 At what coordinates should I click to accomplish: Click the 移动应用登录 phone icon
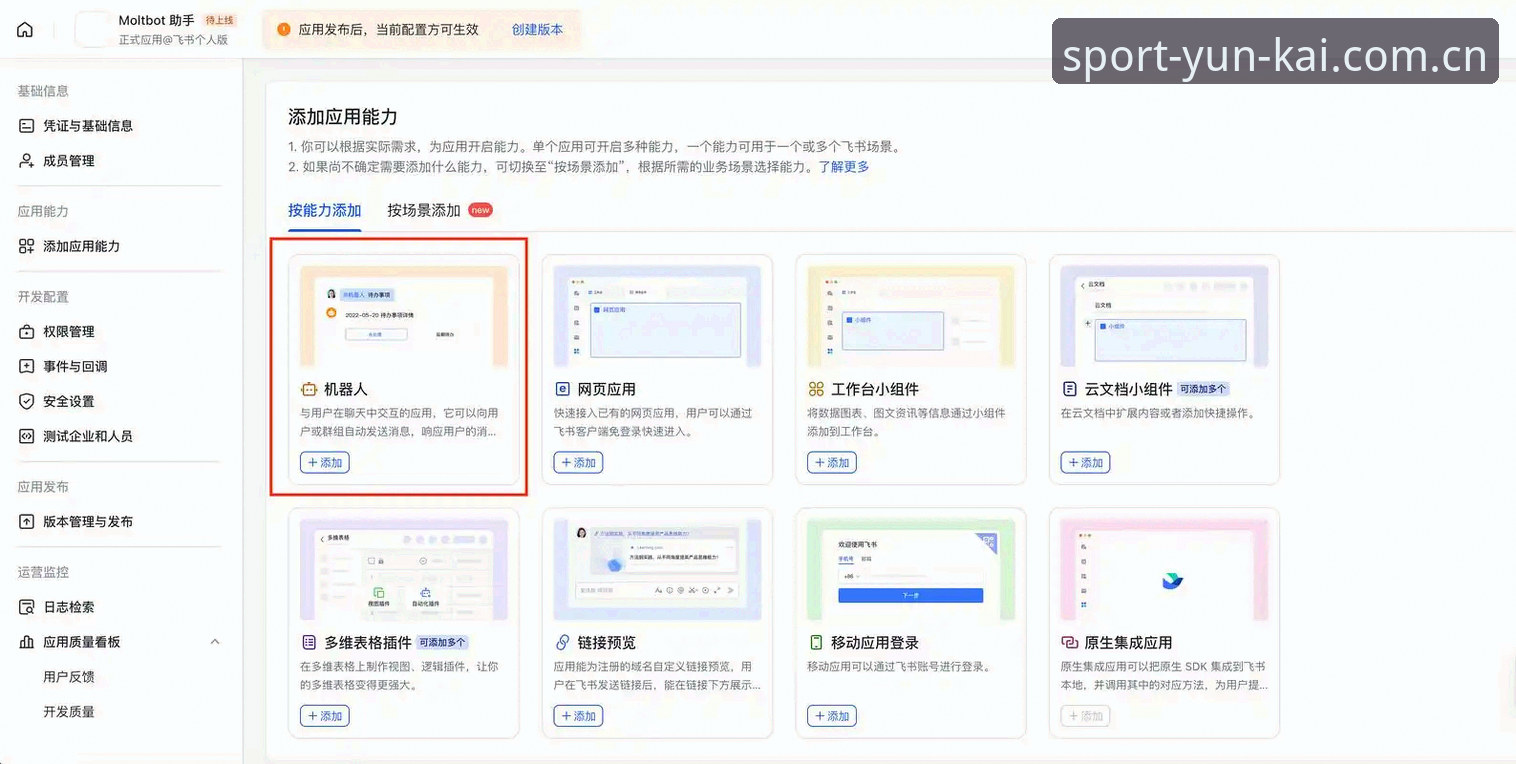(x=816, y=643)
